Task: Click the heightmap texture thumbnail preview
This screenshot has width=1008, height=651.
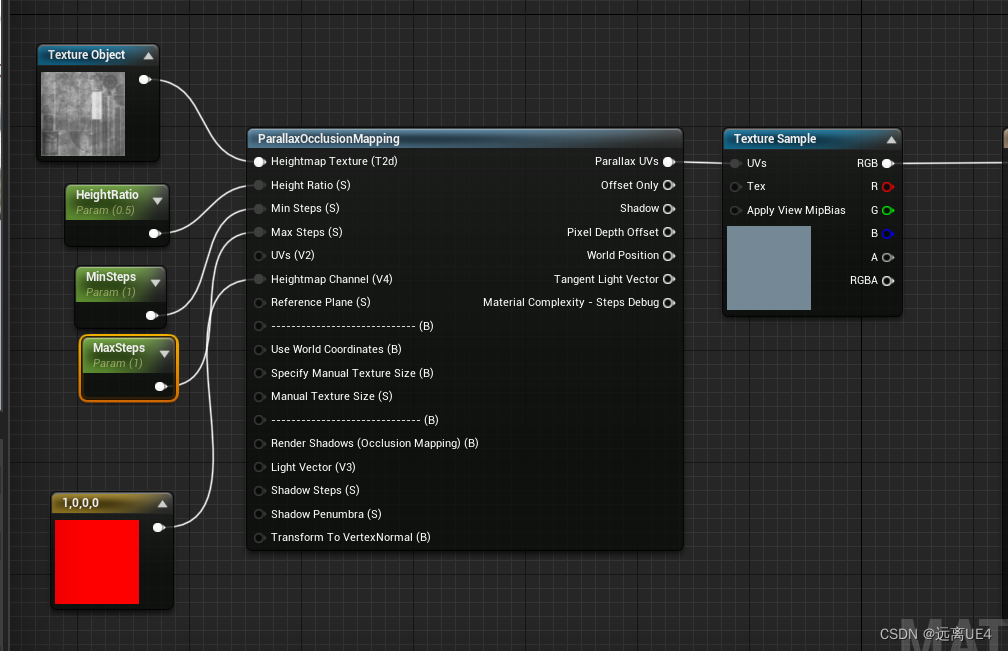Action: click(83, 114)
